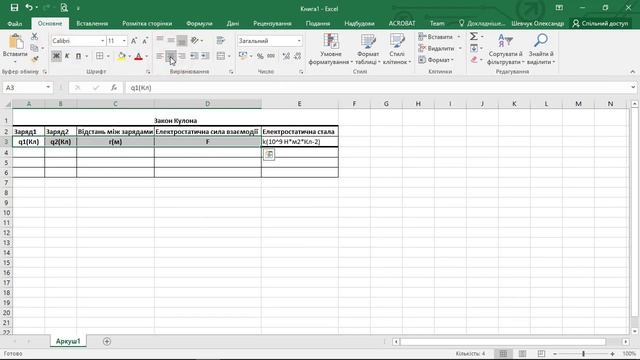Expand Формат таблиці dropdown

[x=367, y=50]
